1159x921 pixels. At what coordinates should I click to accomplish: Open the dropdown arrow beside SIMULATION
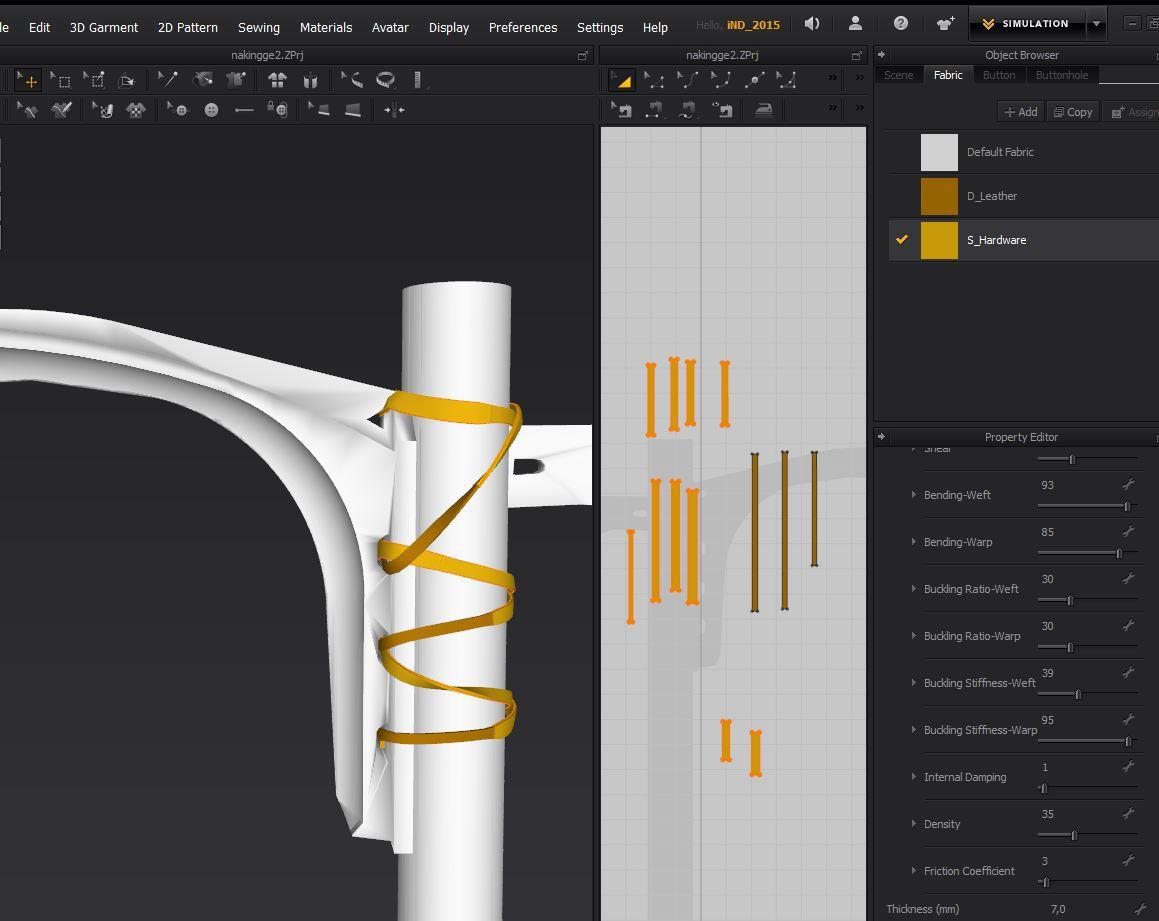(1097, 24)
